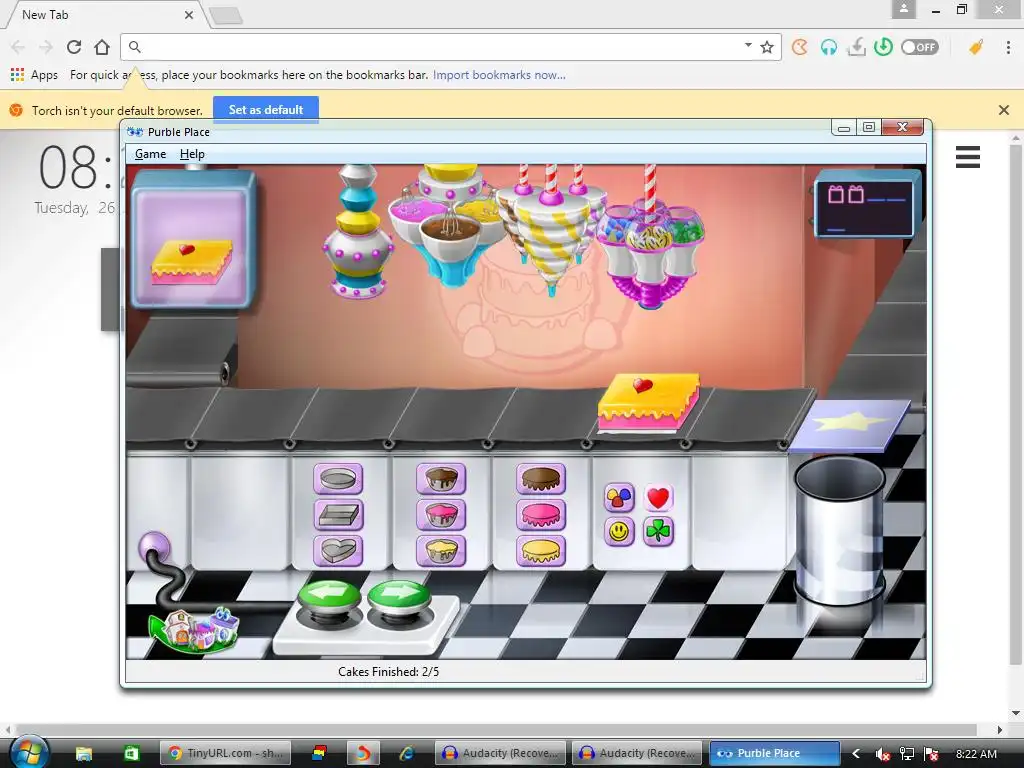Click Set as default button

click(266, 110)
